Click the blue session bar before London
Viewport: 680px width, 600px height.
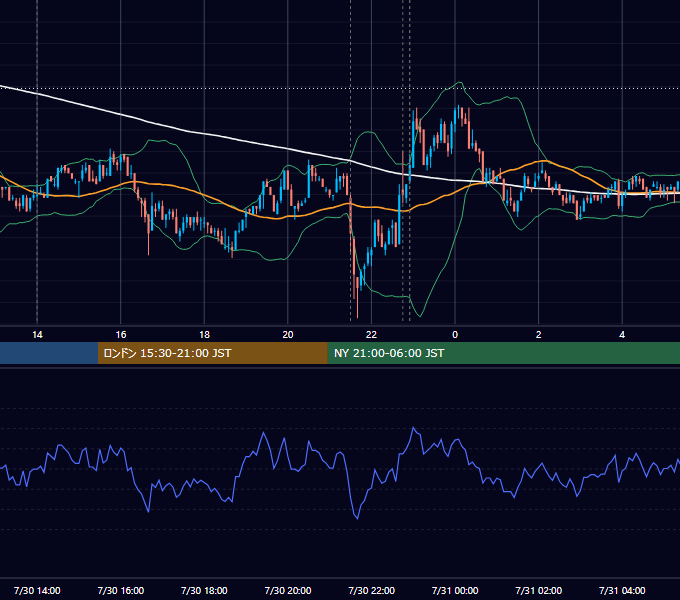[x=49, y=353]
